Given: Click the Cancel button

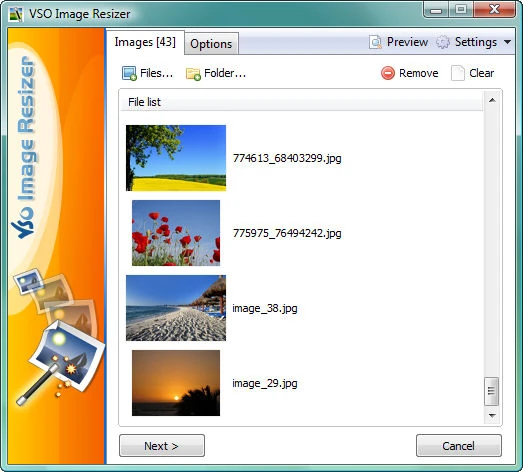Looking at the screenshot, I should [x=459, y=446].
